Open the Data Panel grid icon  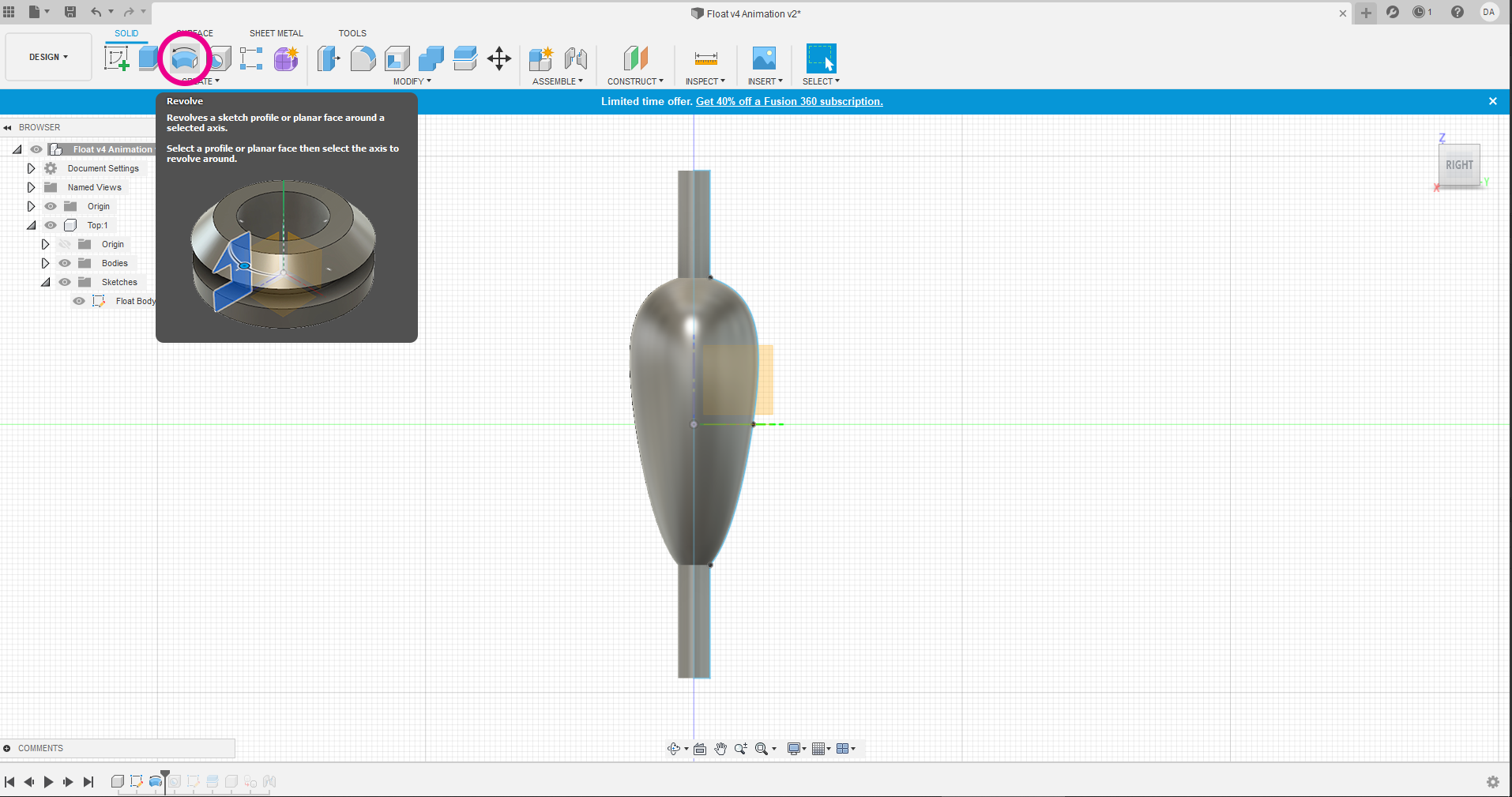9,12
